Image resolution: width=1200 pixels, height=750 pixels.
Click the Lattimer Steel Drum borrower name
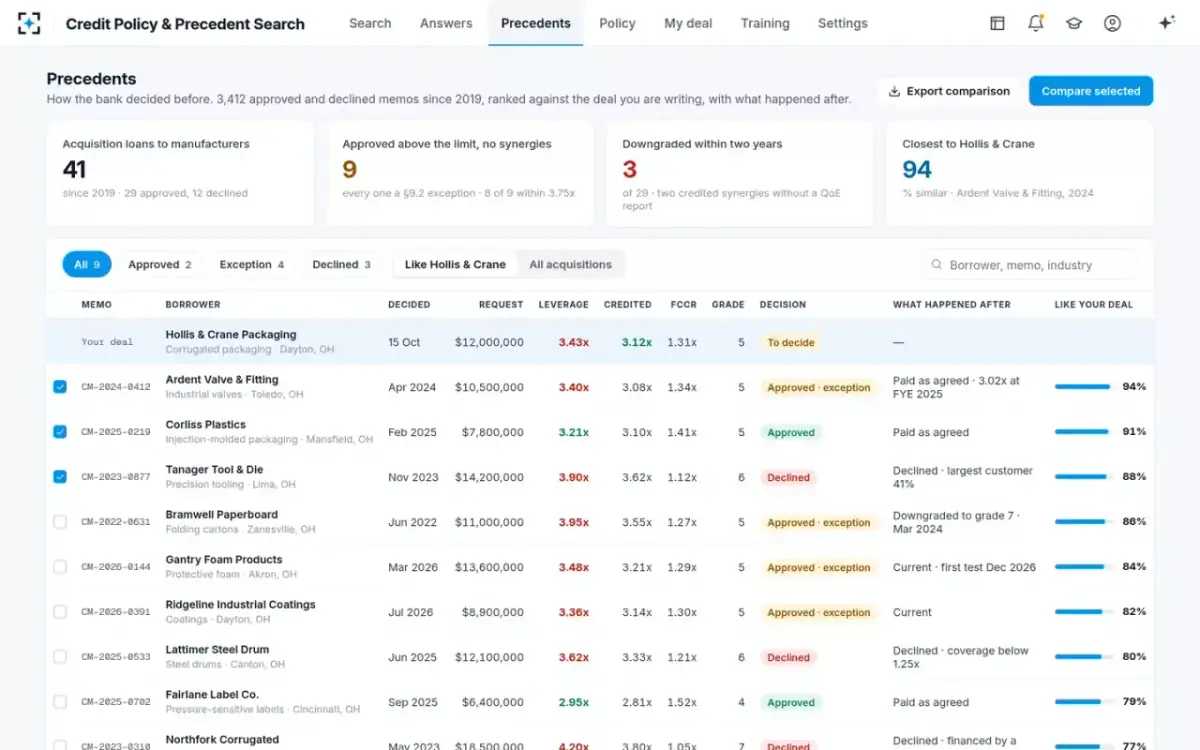coord(217,649)
